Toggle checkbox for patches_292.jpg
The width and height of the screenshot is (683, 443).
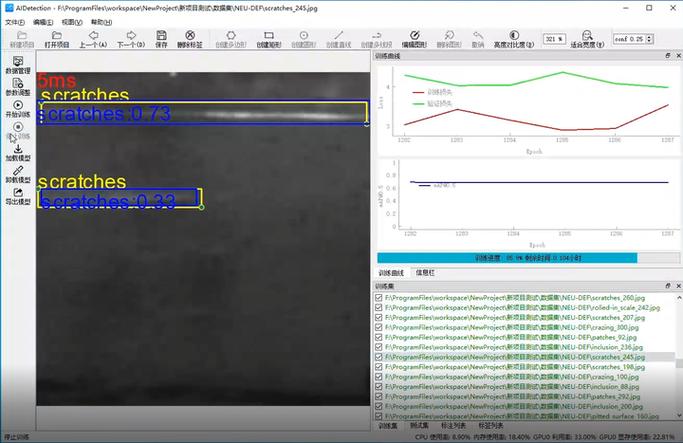[x=379, y=396]
